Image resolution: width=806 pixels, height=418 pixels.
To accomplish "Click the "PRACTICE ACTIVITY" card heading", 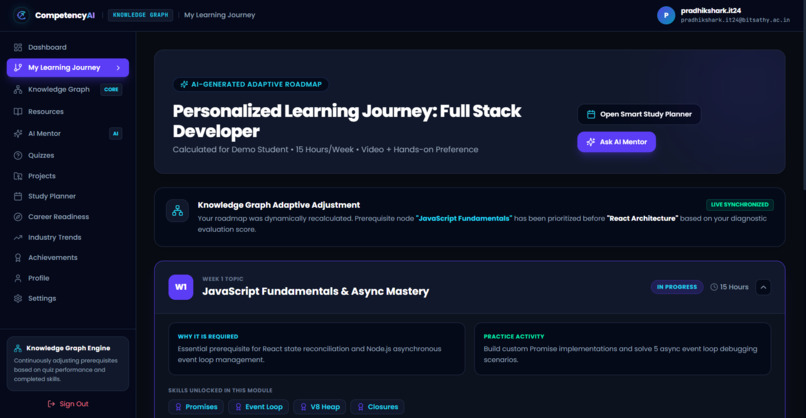I will click(514, 336).
